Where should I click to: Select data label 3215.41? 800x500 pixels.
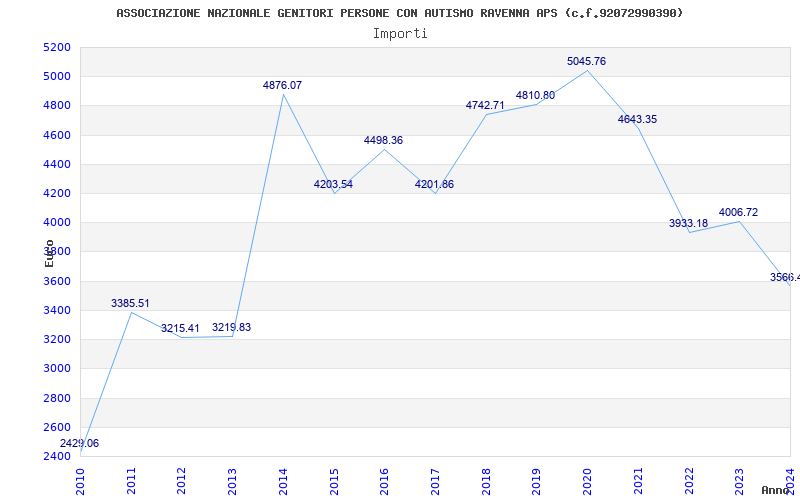(x=180, y=329)
